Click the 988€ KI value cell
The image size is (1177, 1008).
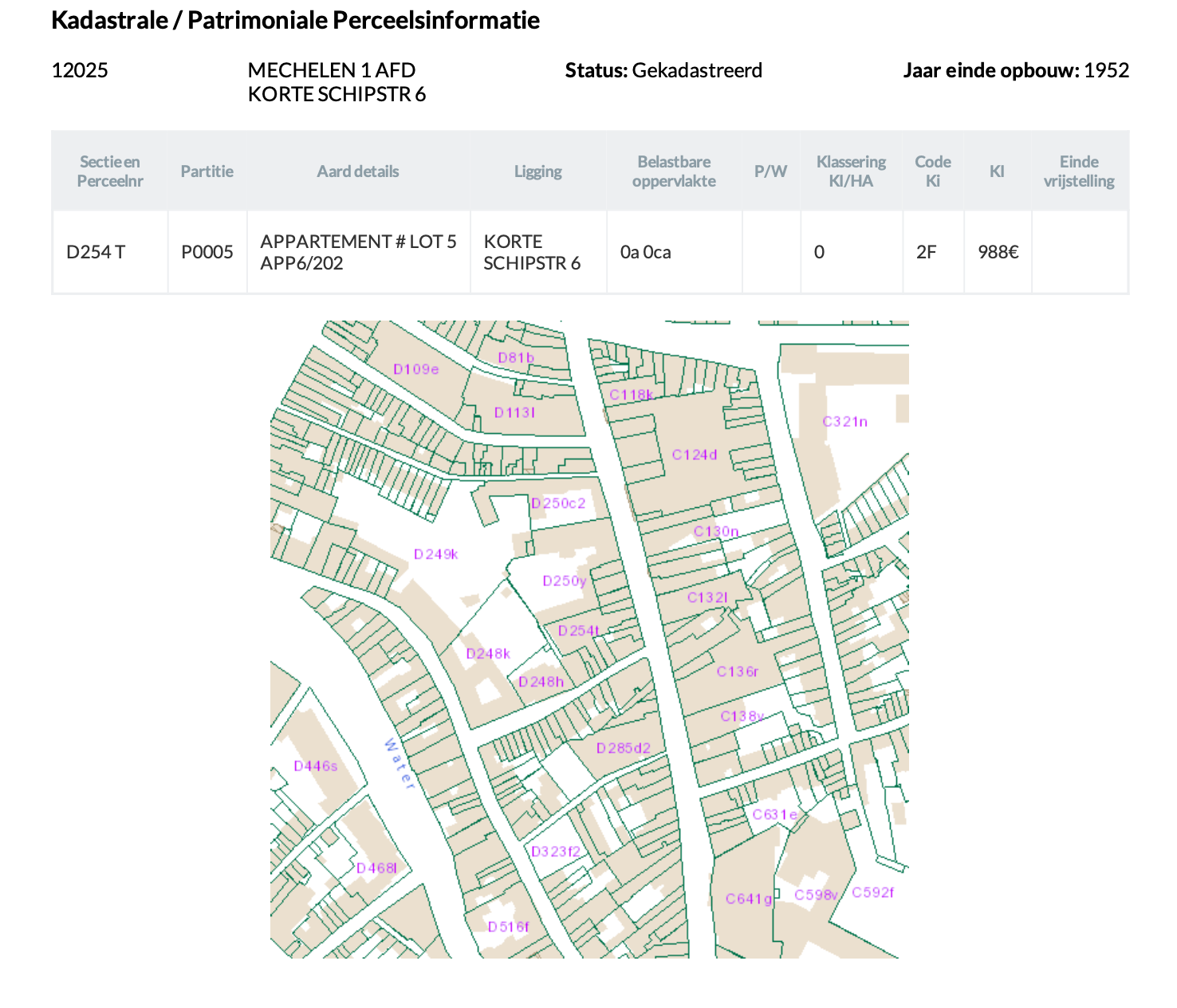[998, 252]
